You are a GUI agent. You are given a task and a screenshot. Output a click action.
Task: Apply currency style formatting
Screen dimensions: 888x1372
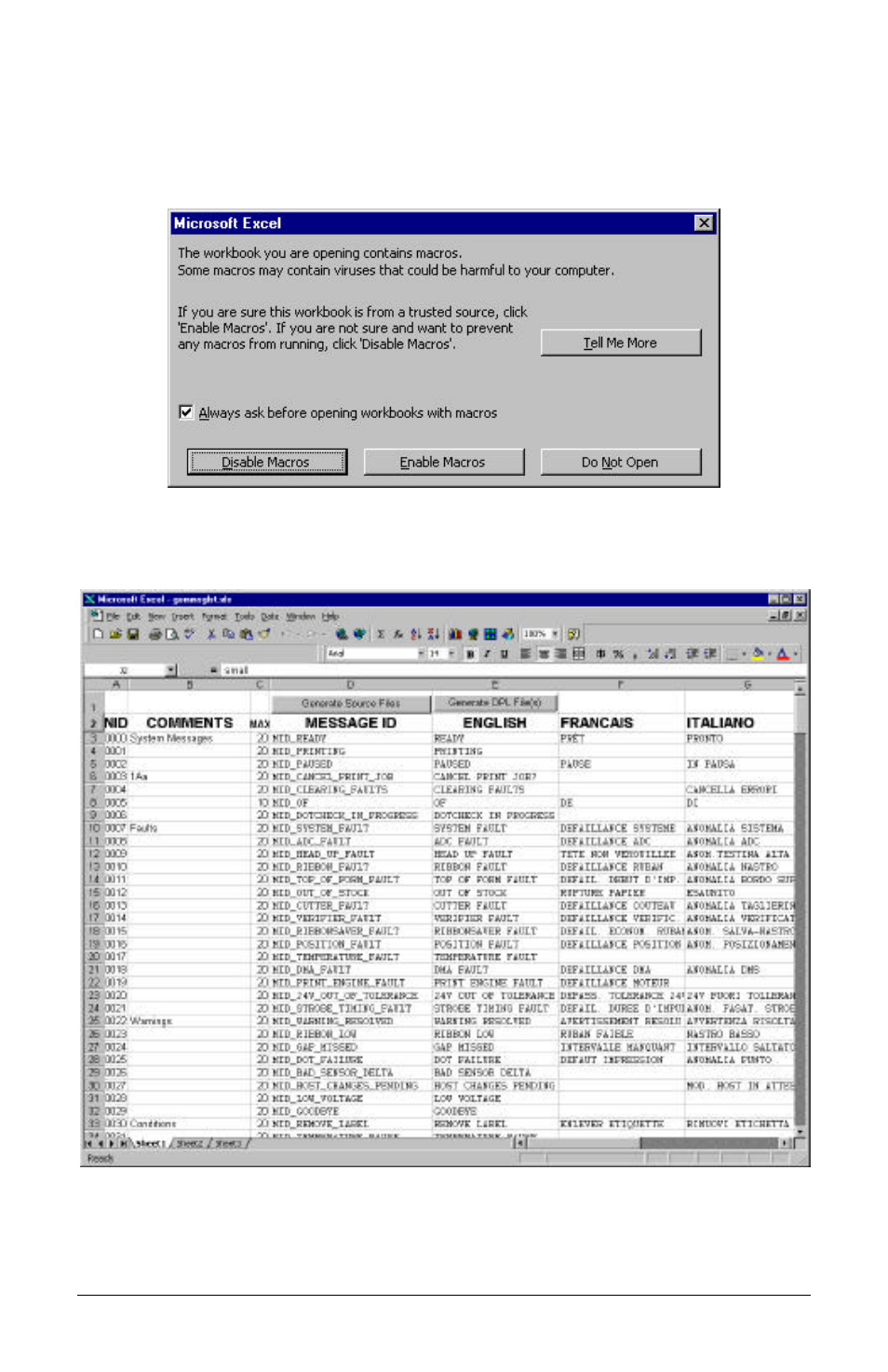point(600,654)
